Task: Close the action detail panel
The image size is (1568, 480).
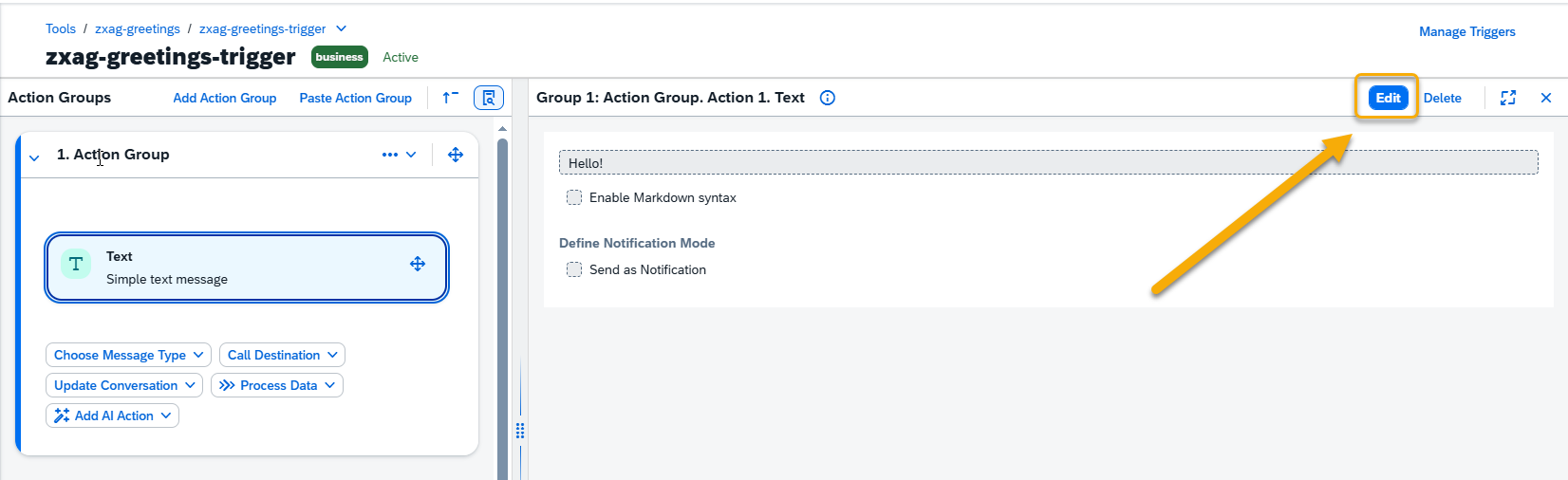Action: (1546, 98)
